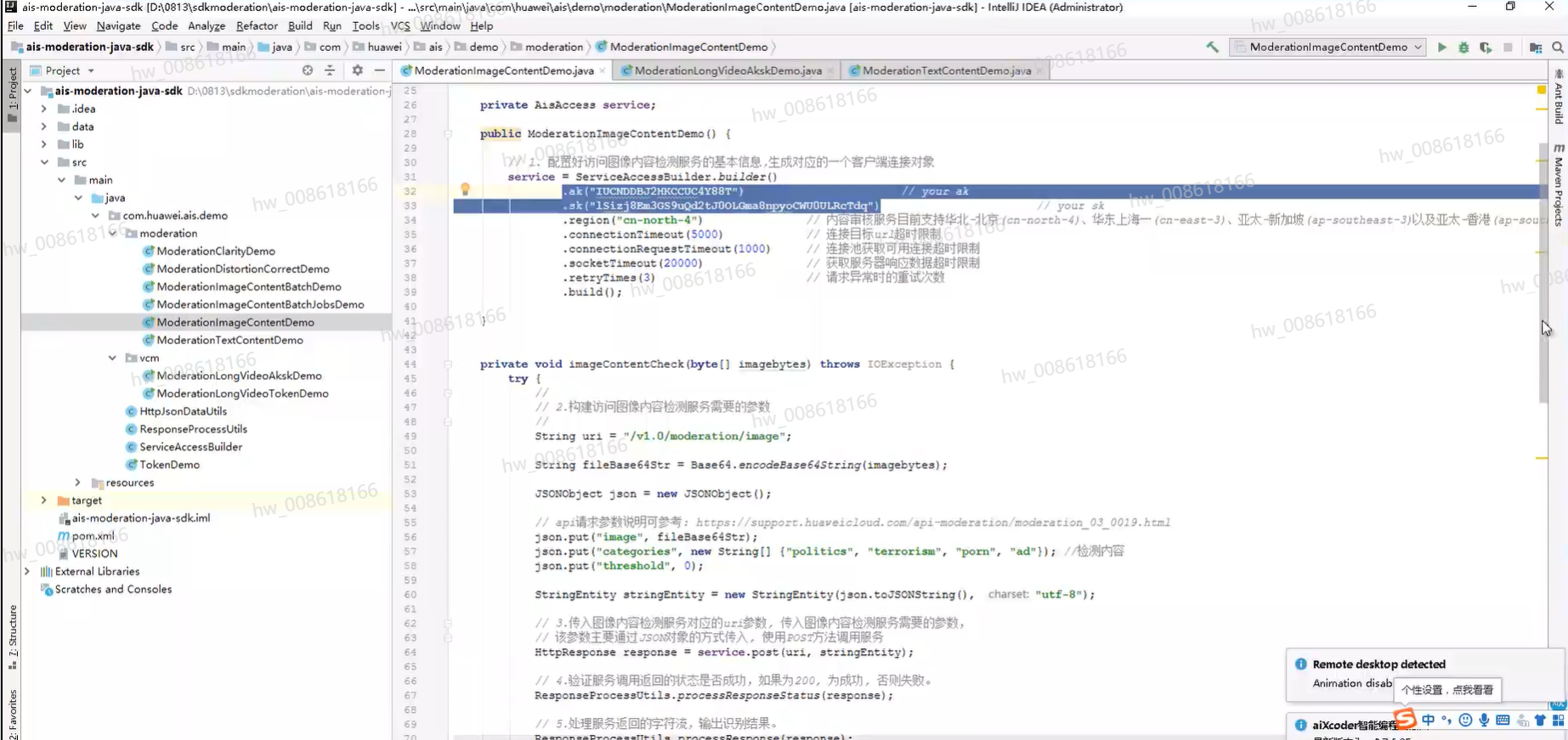Collapse the src folder

coord(44,162)
